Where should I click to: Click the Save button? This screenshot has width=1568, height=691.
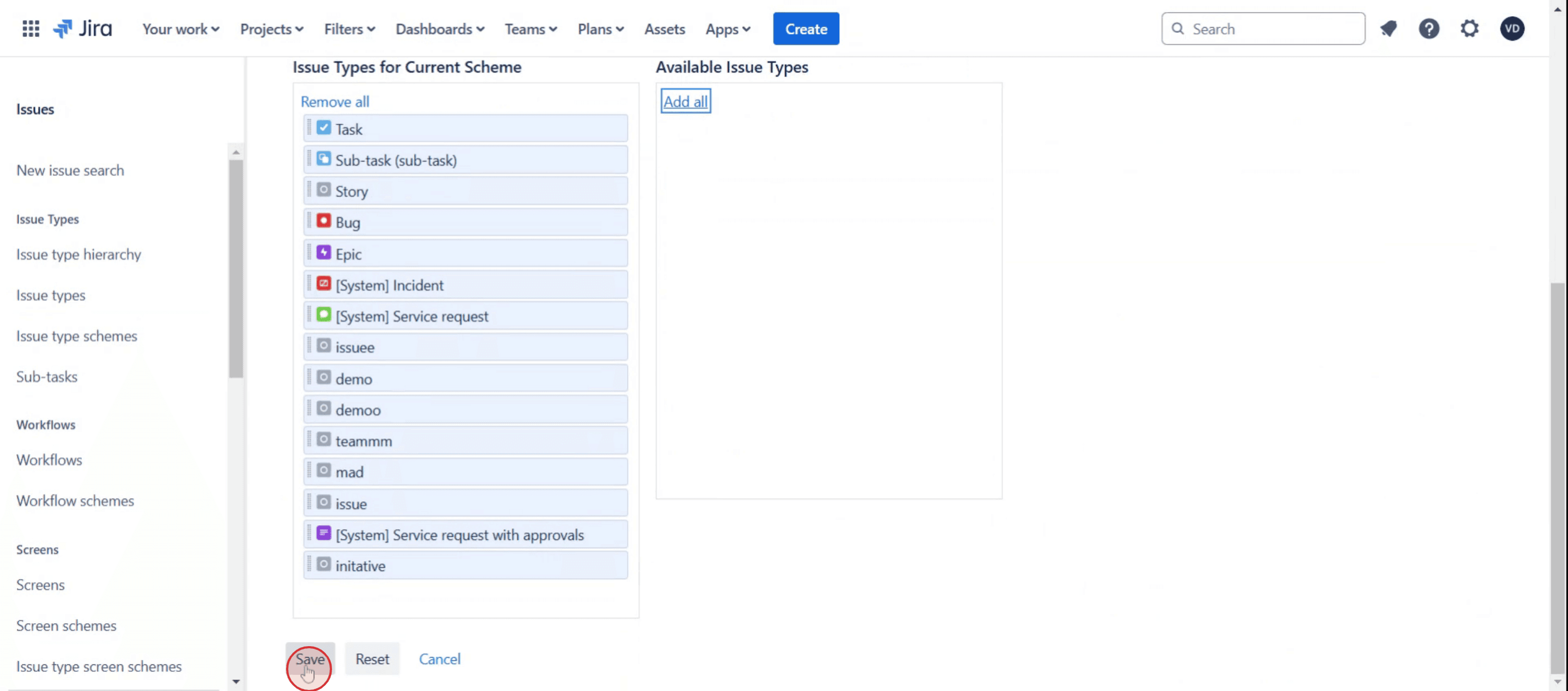(x=310, y=659)
